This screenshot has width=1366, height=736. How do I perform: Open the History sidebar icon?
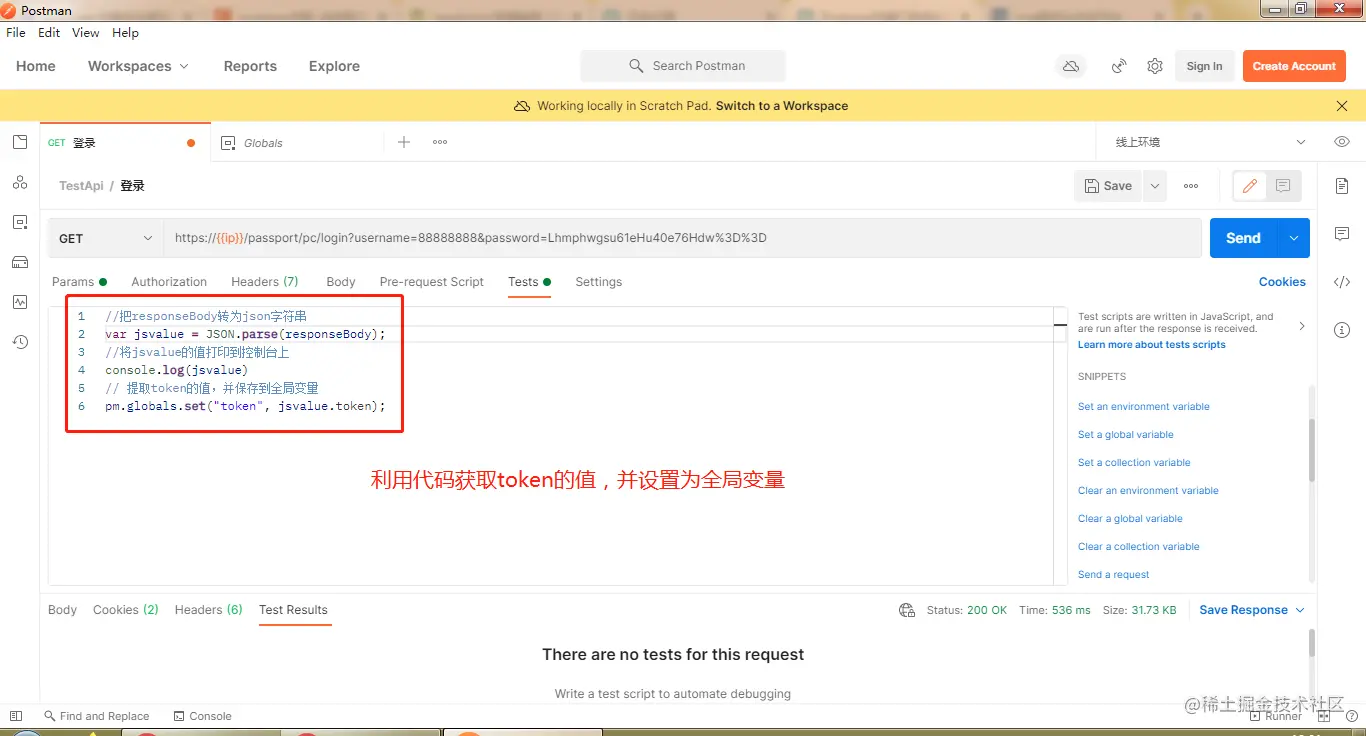tap(20, 342)
